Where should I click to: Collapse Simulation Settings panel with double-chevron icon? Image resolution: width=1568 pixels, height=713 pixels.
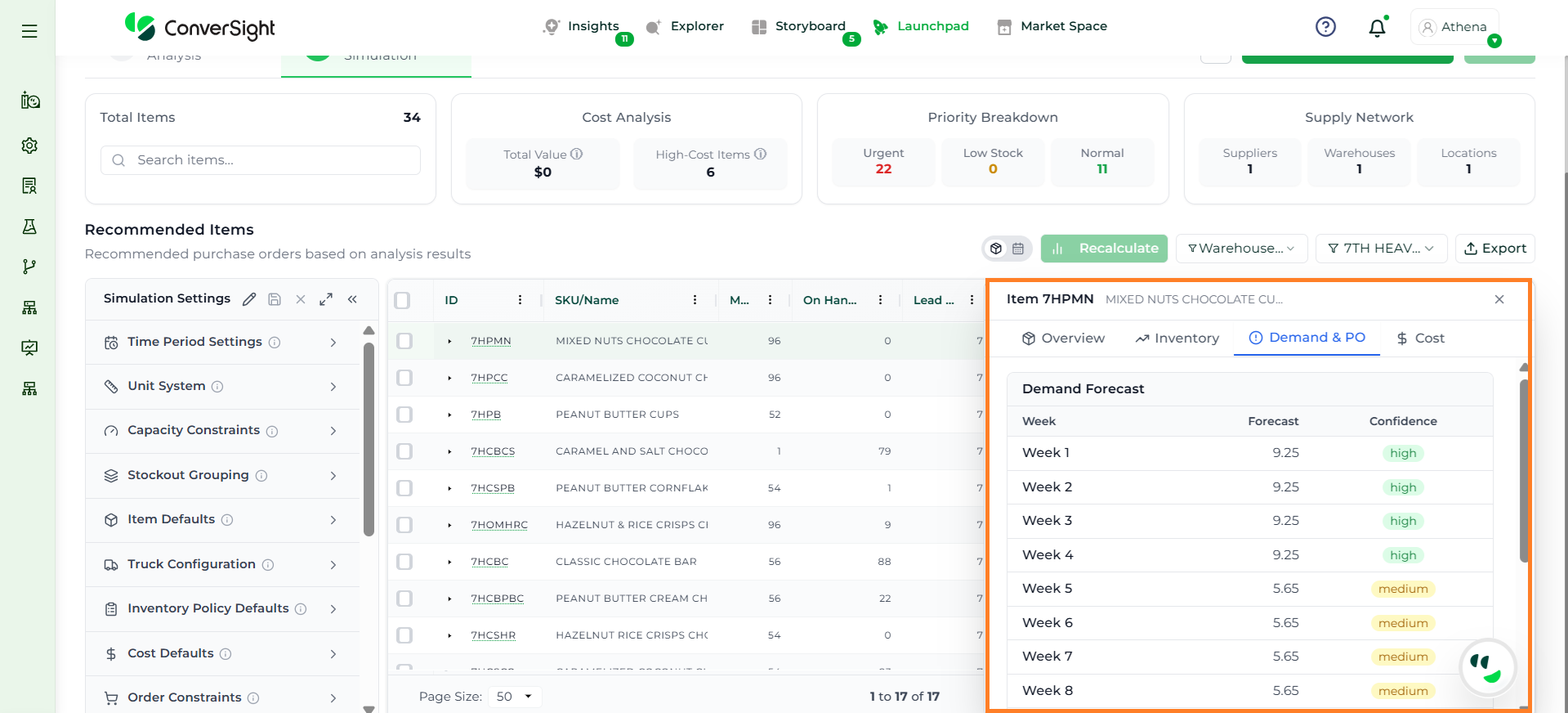[352, 299]
